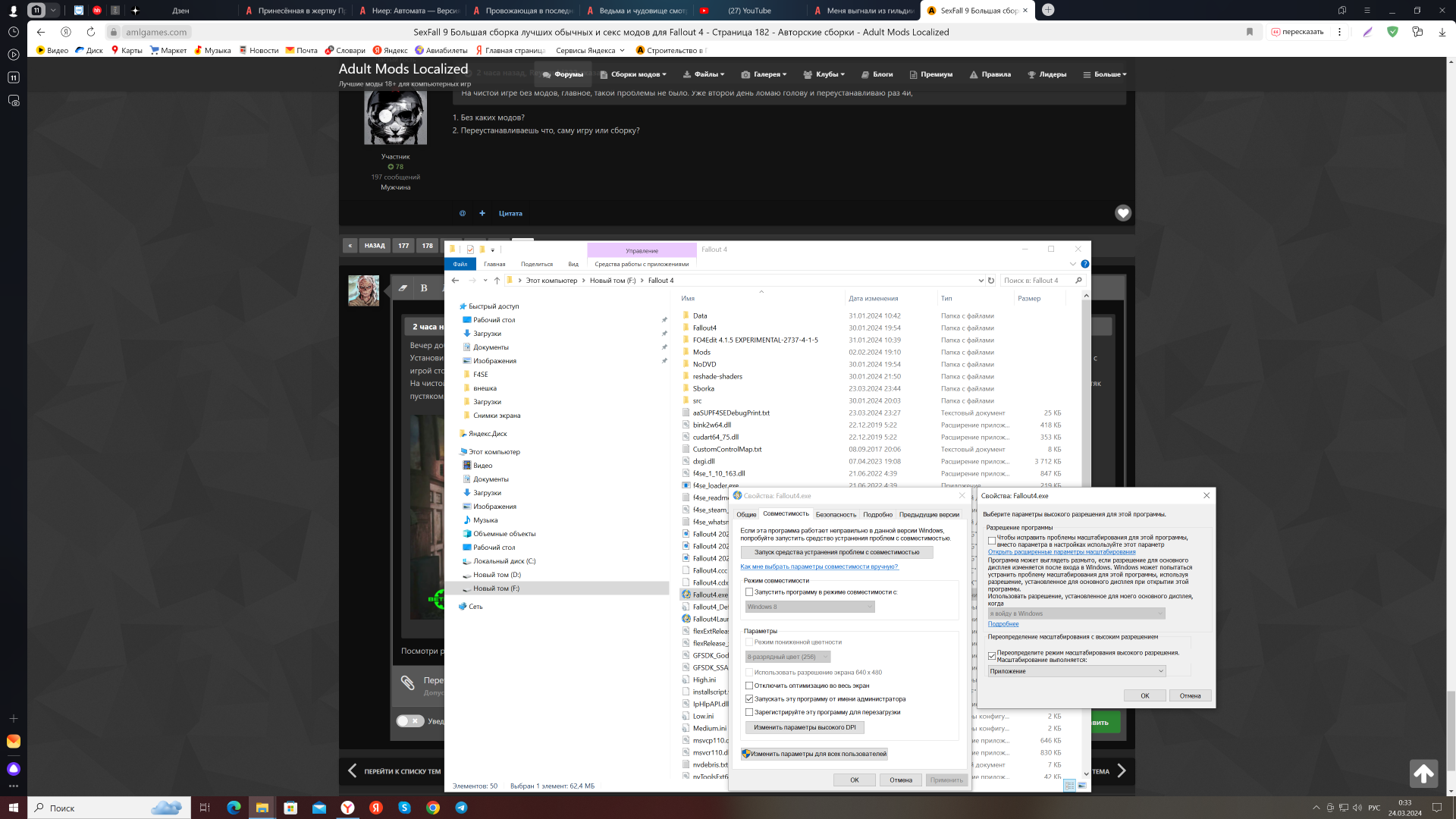Click the refresh icon beside Explorer address bar
This screenshot has width=1456, height=819.
click(990, 281)
